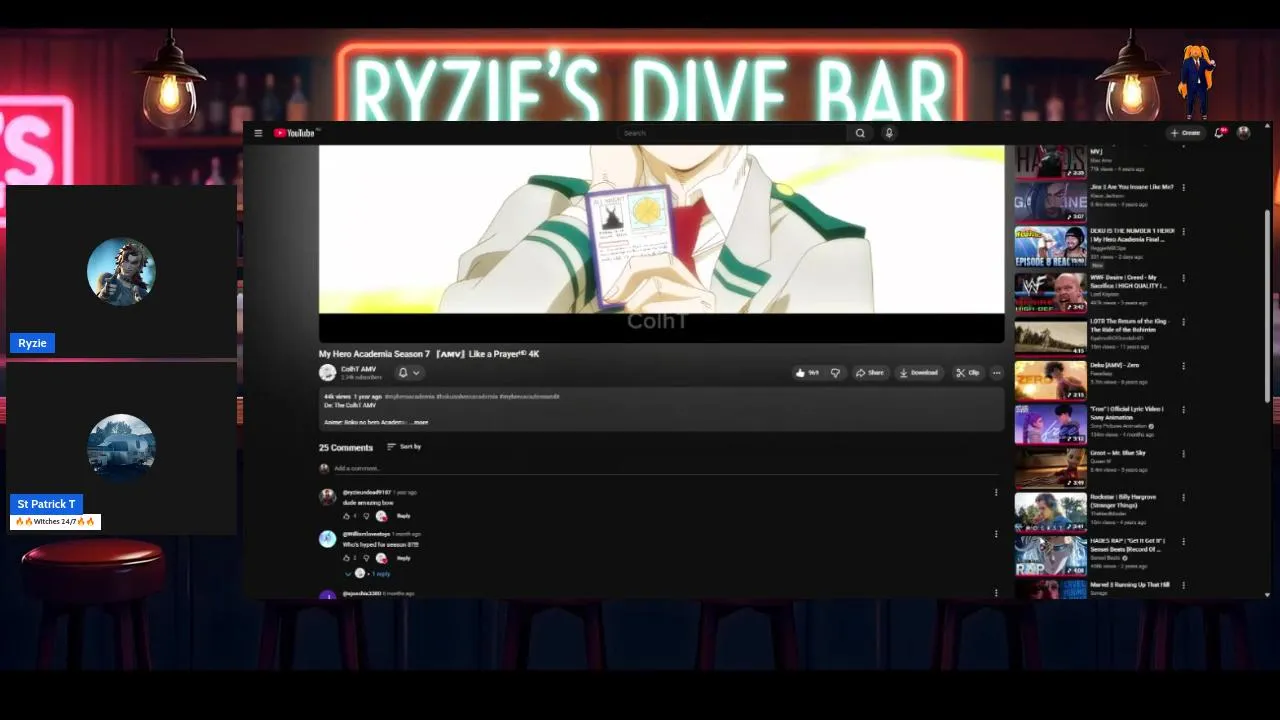Open options menu for the third comment
Screen dimensions: 1280x720
(x=996, y=593)
